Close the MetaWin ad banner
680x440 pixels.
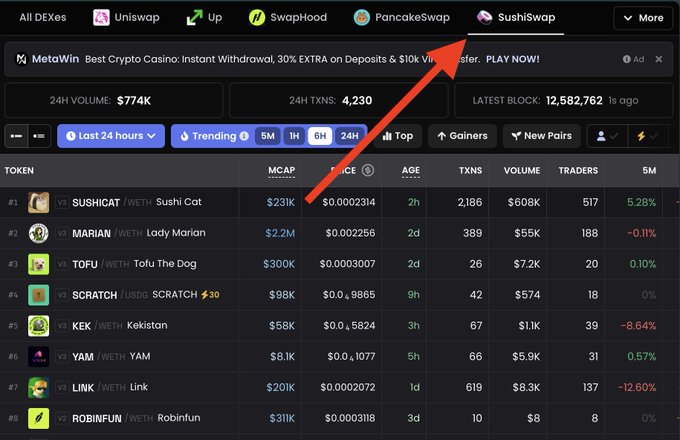coord(659,59)
